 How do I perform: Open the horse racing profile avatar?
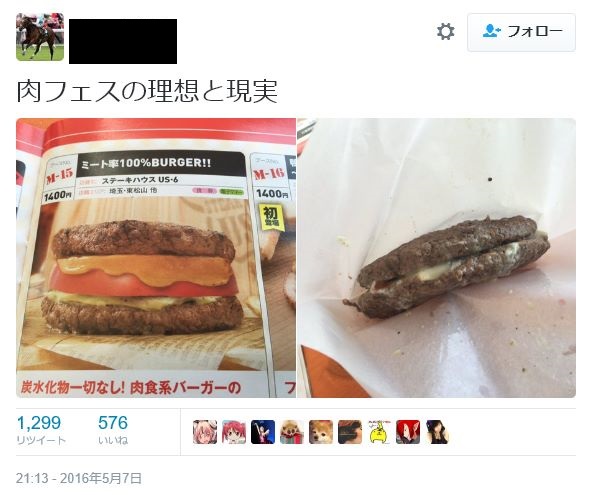(x=40, y=37)
